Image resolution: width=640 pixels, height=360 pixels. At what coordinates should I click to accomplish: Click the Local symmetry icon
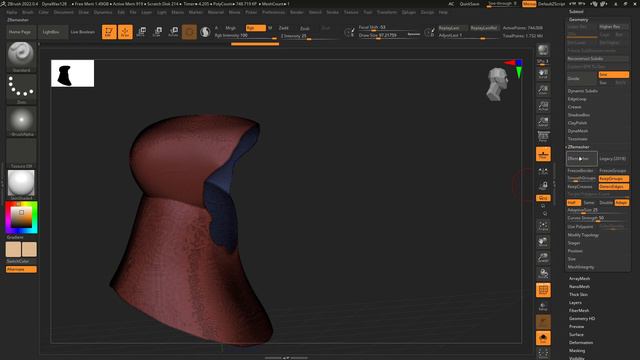543,171
